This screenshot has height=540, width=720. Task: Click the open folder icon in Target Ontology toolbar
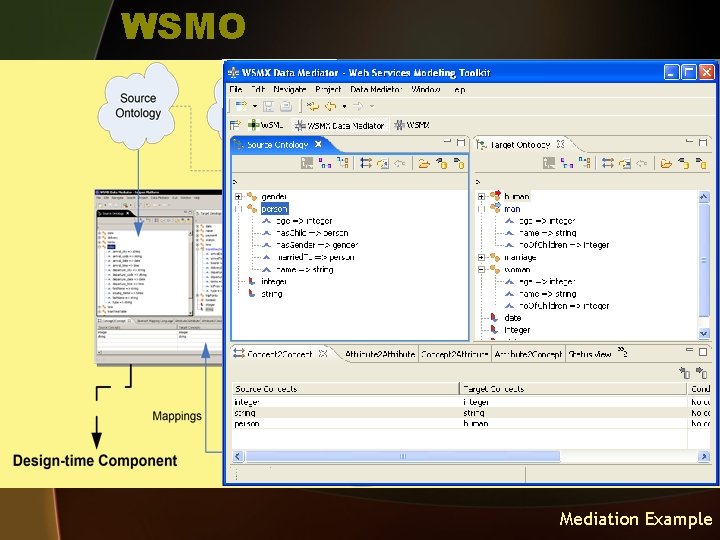click(x=666, y=163)
